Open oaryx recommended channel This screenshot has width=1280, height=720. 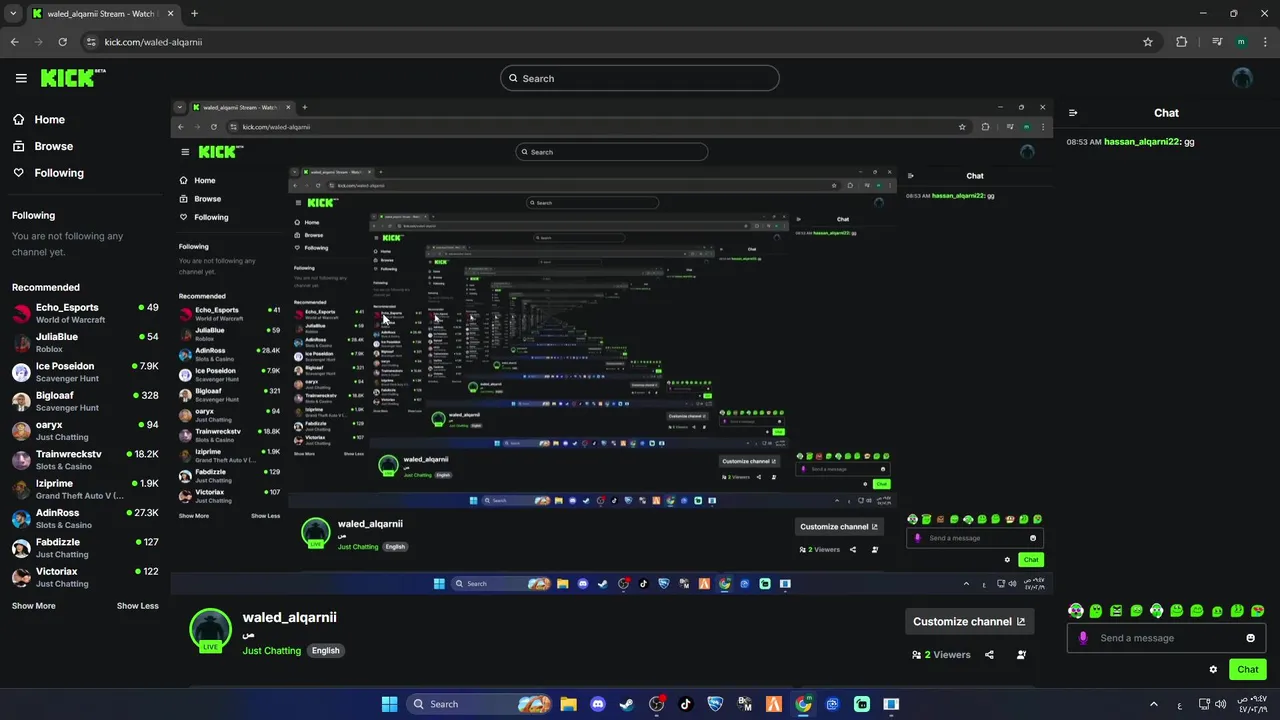pyautogui.click(x=85, y=430)
